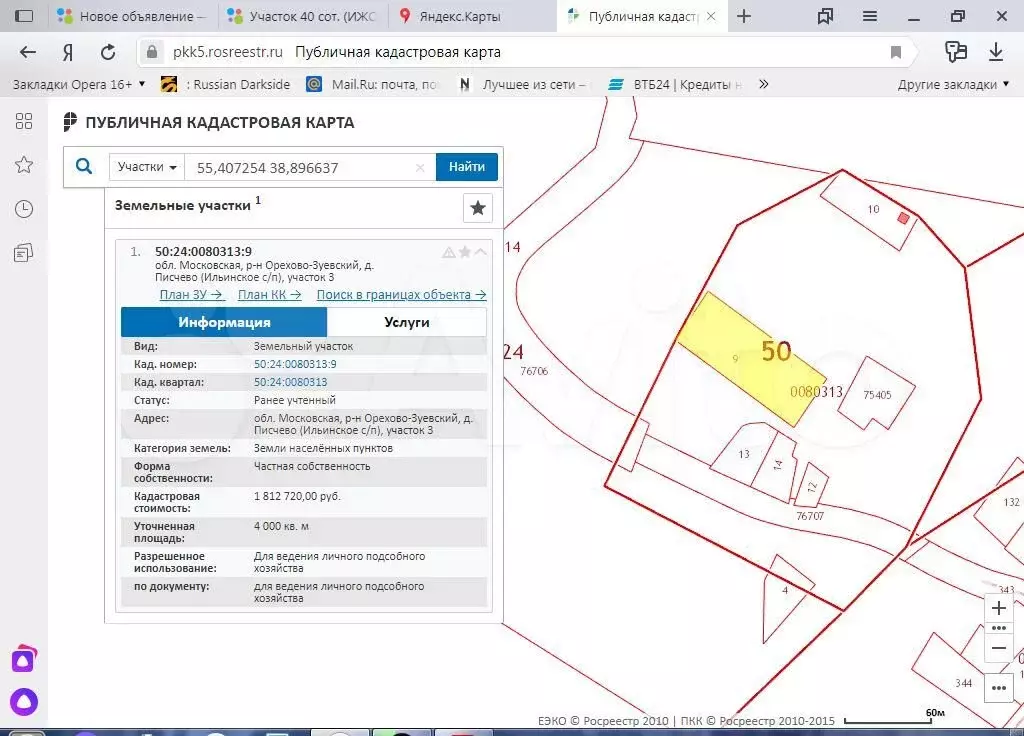Viewport: 1024px width, 736px height.
Task: Open the Yandex home button
Action: pos(67,52)
